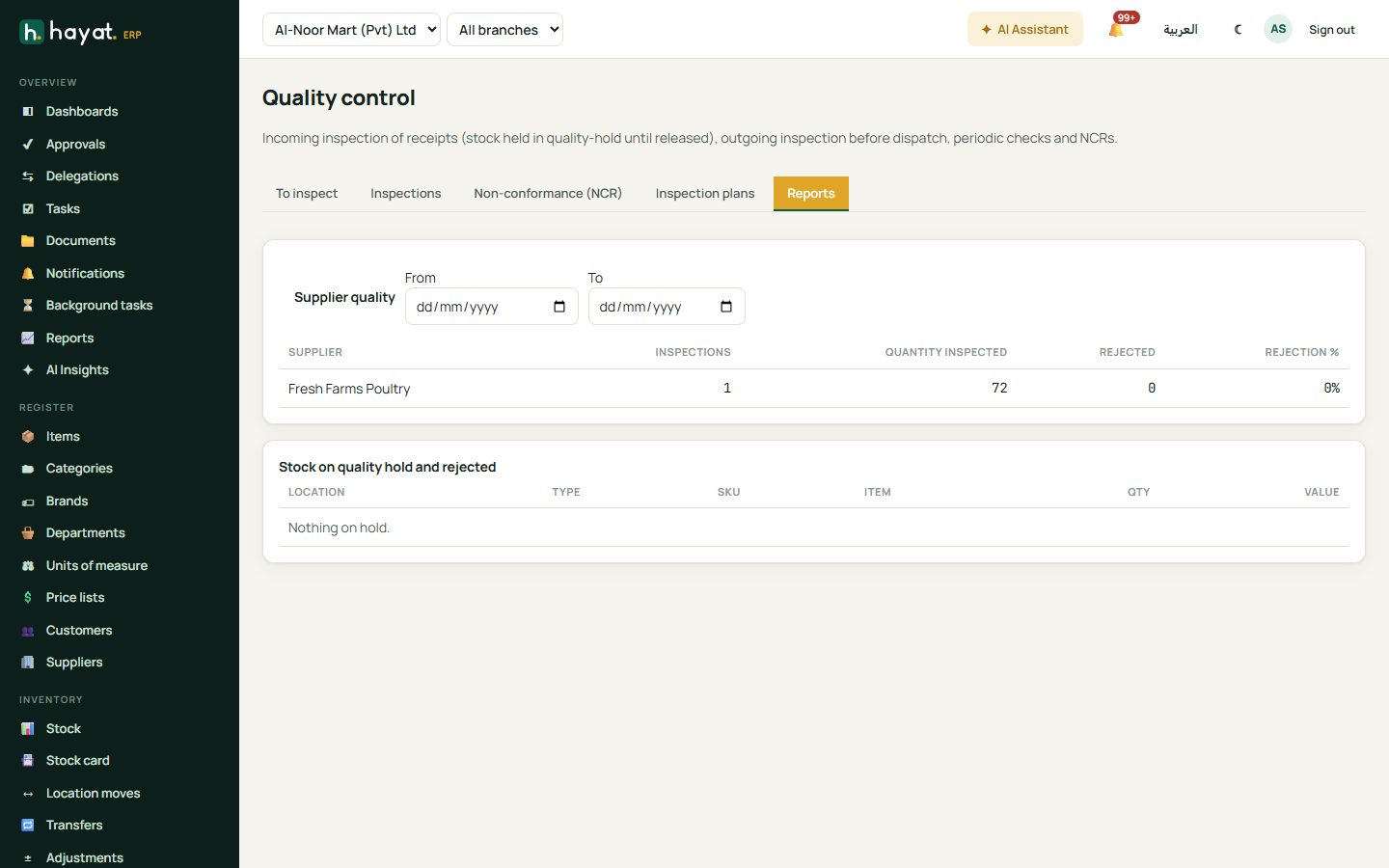1389x868 pixels.
Task: Open the top bar notification bell
Action: point(1116,30)
